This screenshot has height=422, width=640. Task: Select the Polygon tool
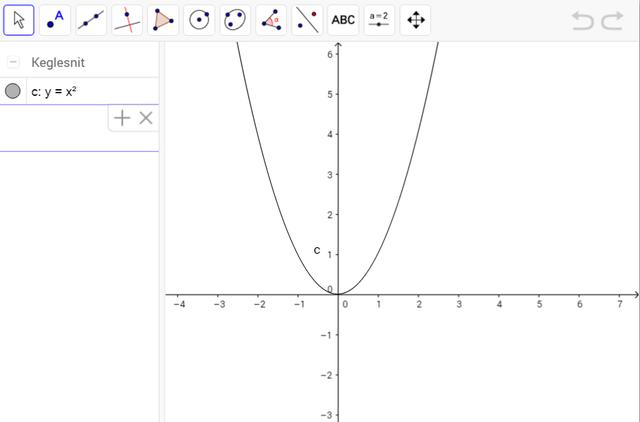coord(163,20)
